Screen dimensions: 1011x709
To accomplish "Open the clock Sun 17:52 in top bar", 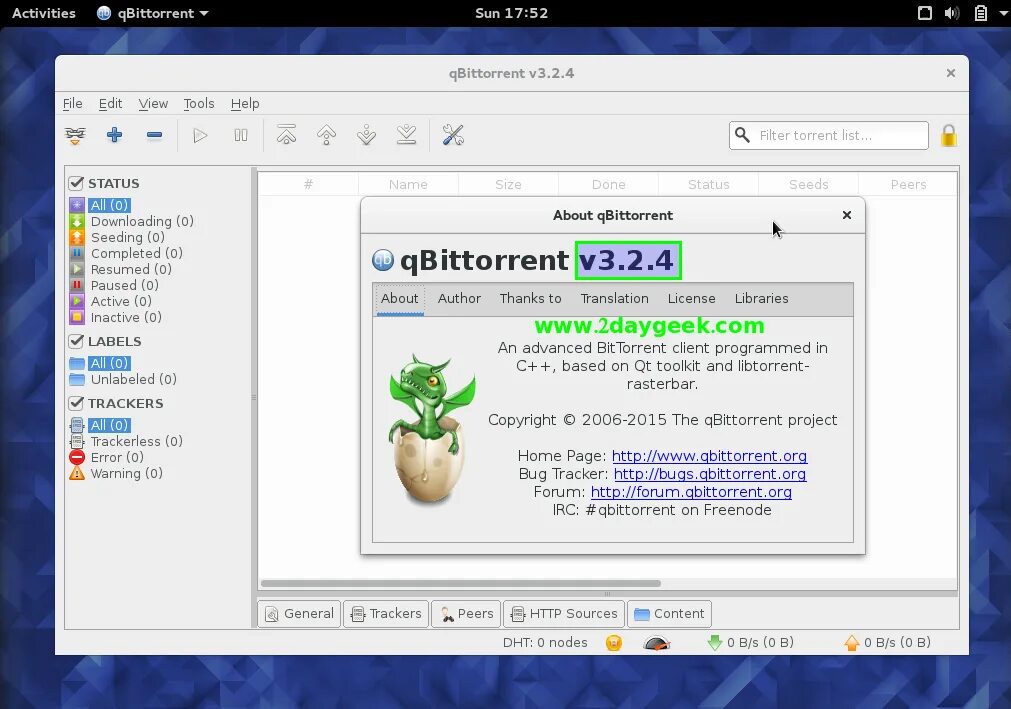I will pos(511,13).
